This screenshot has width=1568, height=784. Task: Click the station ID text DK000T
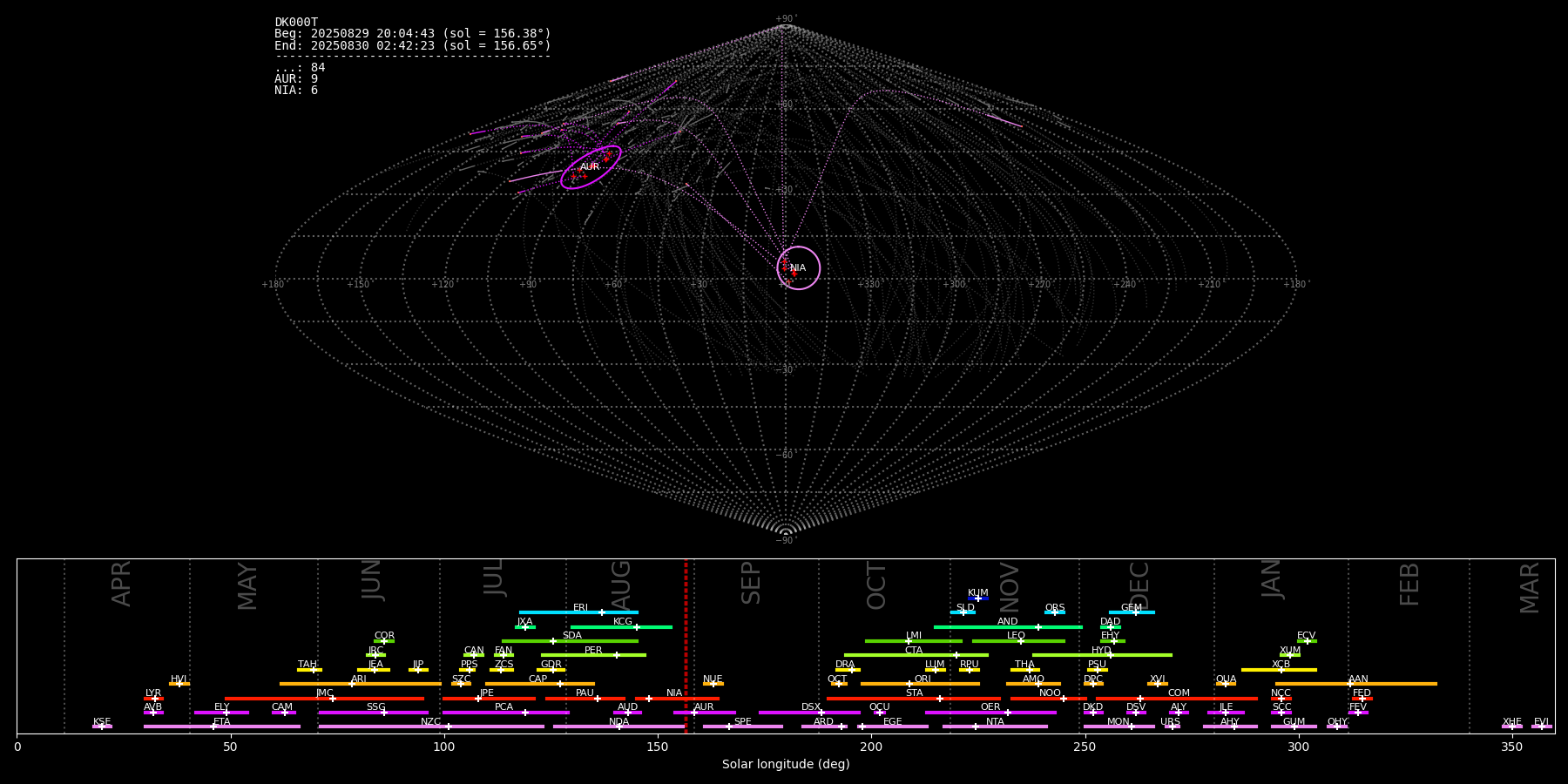[296, 23]
